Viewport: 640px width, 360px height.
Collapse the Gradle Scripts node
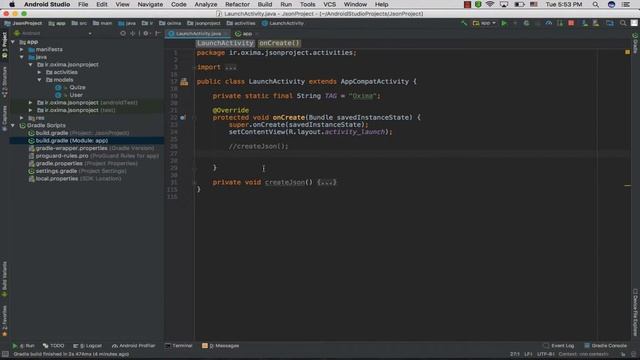13,126
